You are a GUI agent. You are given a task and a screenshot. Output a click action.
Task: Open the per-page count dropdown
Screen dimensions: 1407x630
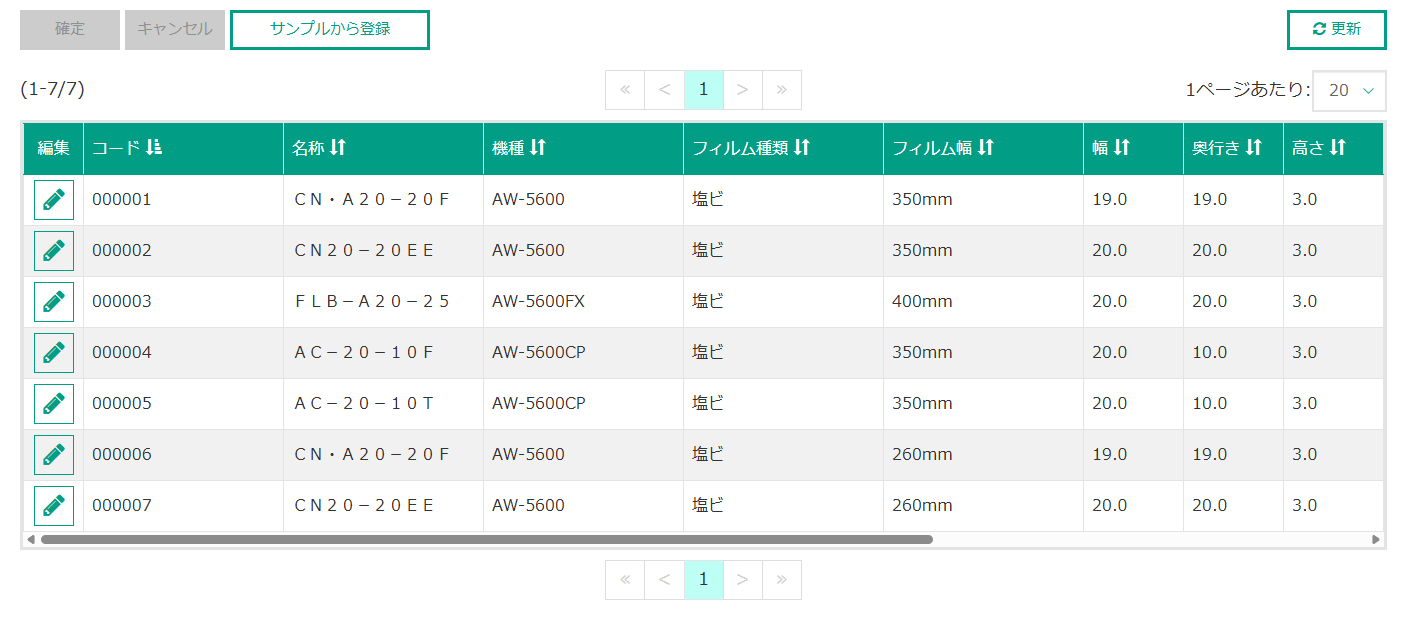[1349, 90]
